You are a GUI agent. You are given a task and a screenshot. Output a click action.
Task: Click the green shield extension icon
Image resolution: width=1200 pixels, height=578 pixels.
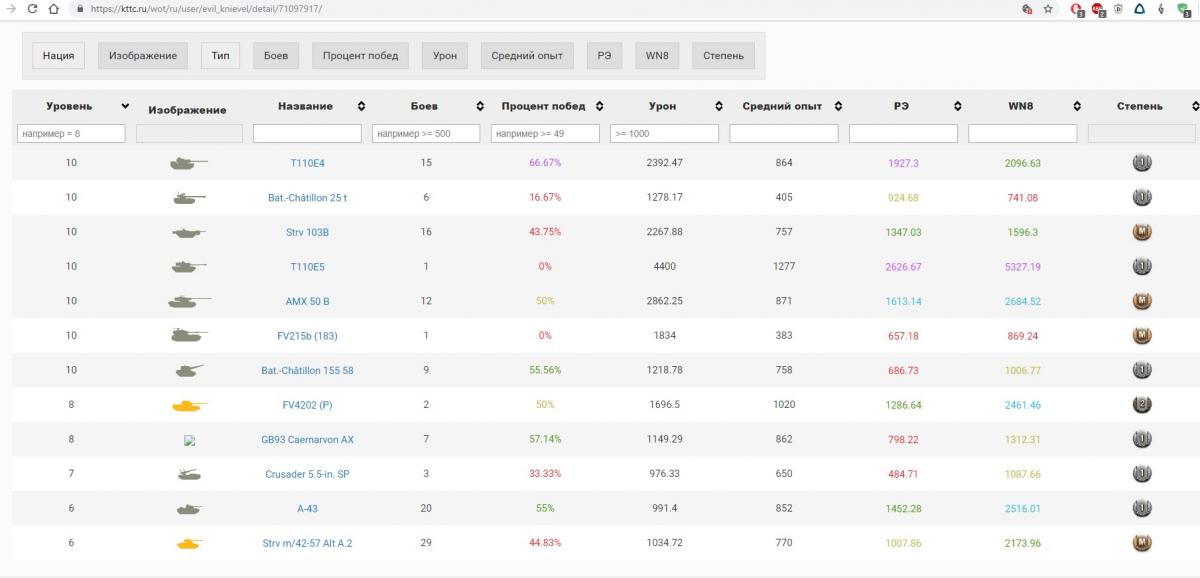pos(1182,8)
